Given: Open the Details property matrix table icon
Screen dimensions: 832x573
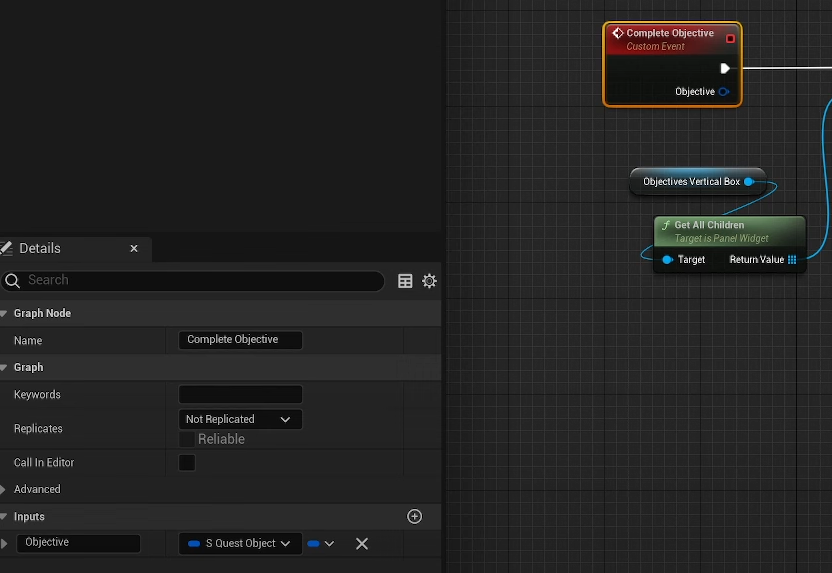Looking at the screenshot, I should click(x=405, y=281).
